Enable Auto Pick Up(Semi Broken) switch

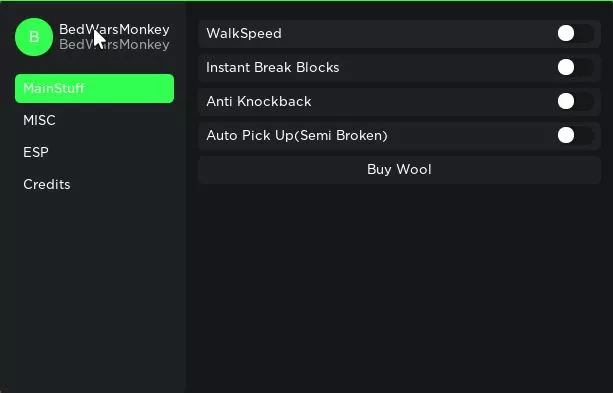[x=575, y=136]
